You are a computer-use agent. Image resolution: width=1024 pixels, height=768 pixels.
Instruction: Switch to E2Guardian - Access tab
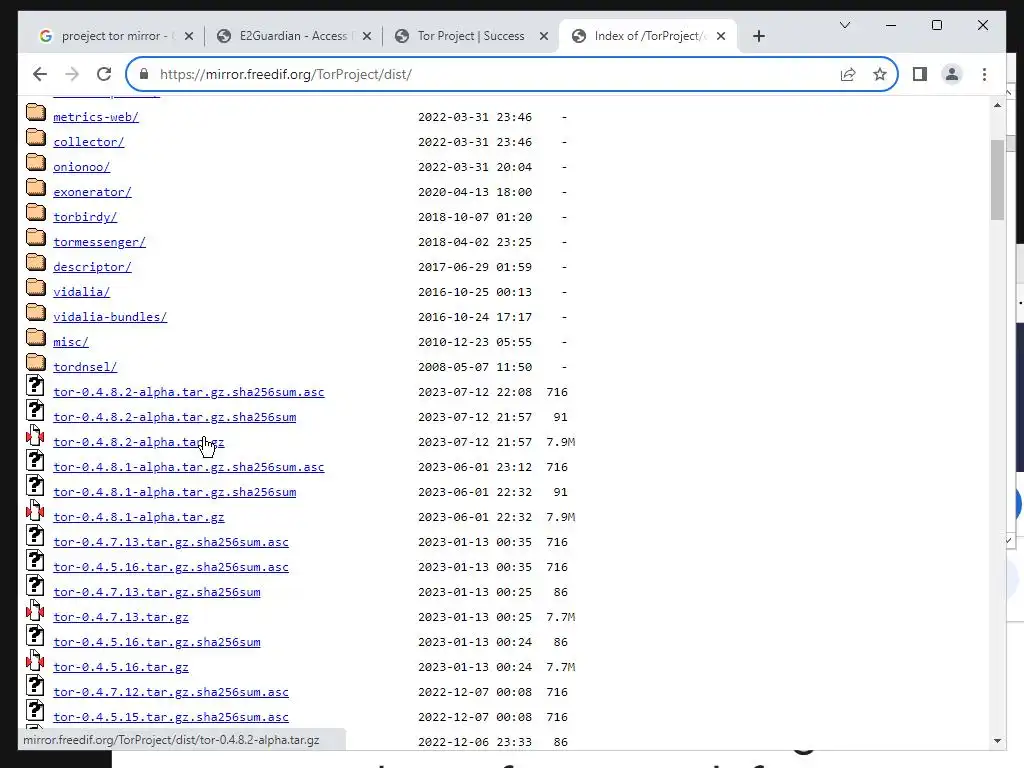293,36
